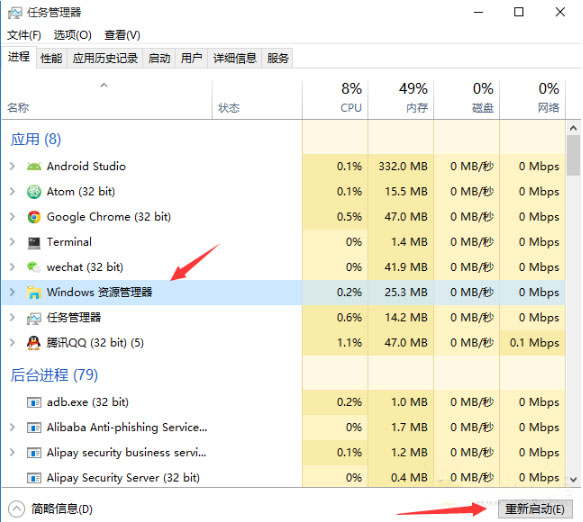The width and height of the screenshot is (583, 522).
Task: Select the adb.exe (32 bit) process name
Action: tap(88, 402)
